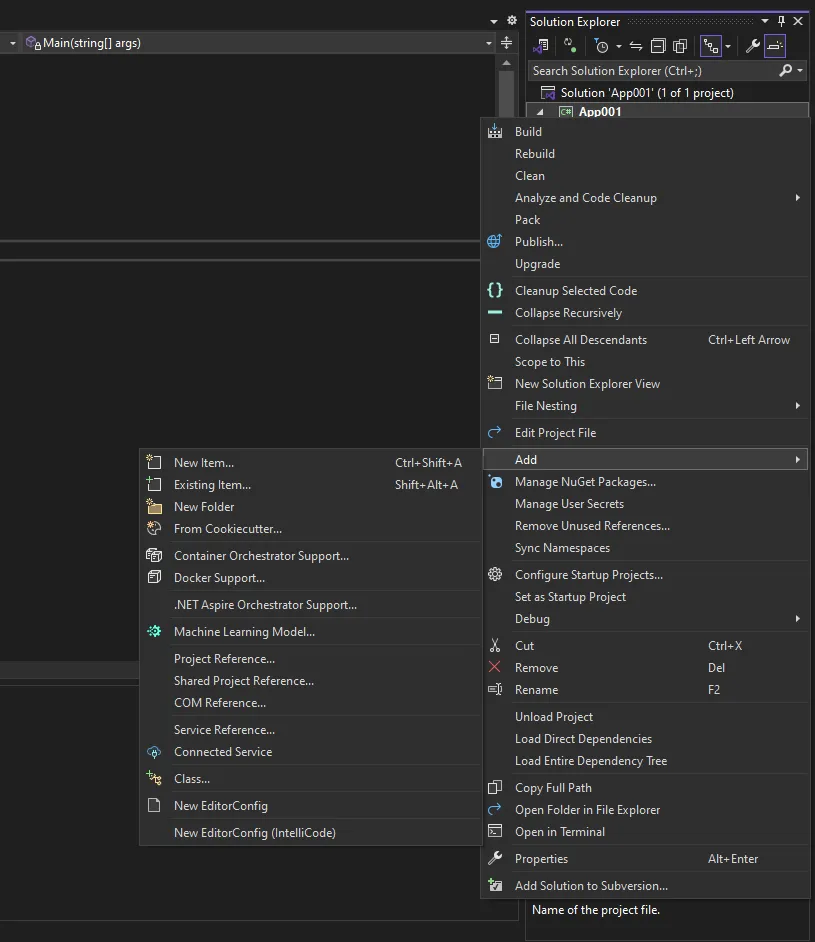Click the Sync with Active Document icon
Viewport: 815px width, 942px height.
(636, 46)
